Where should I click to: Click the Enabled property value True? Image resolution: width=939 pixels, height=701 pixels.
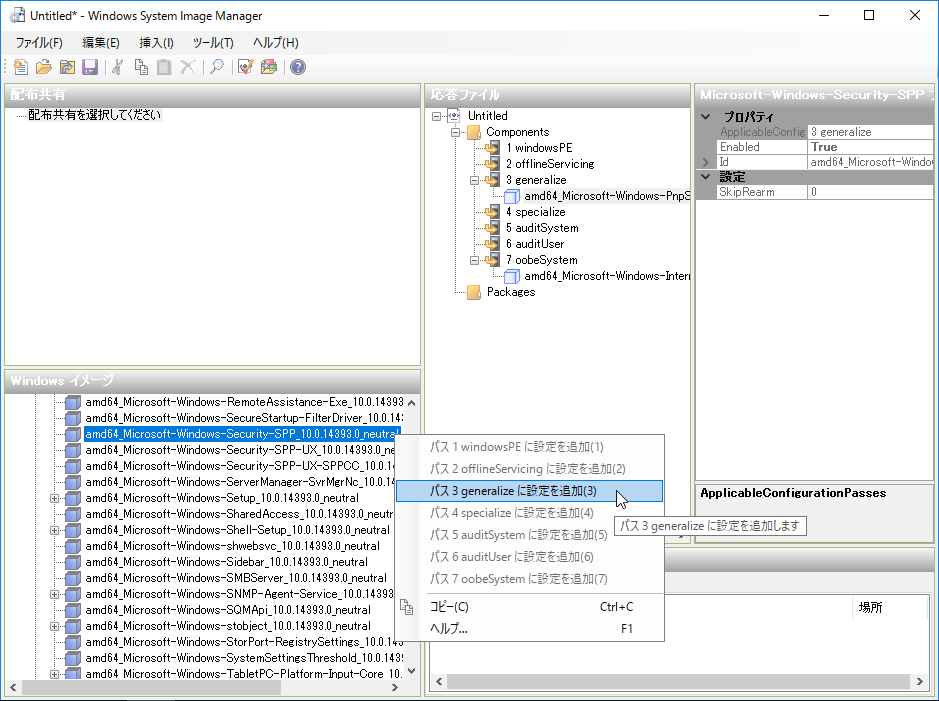870,147
